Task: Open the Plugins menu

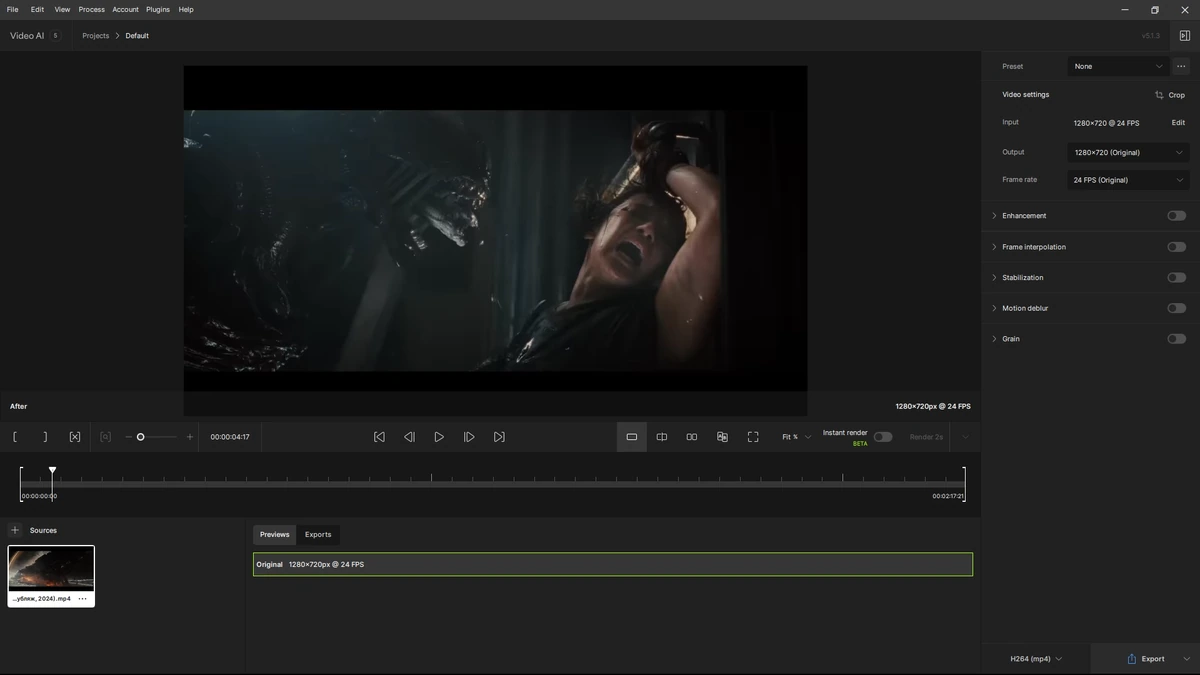Action: (158, 9)
